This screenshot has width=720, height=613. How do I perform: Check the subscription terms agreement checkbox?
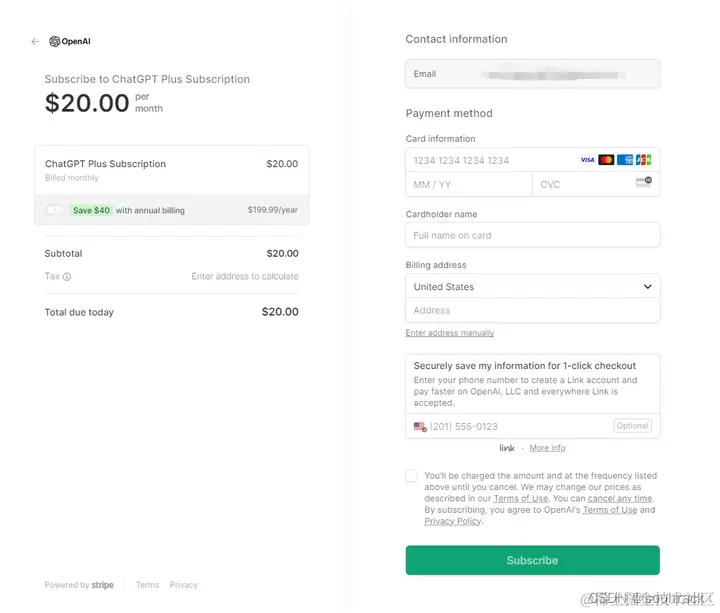[x=412, y=476]
